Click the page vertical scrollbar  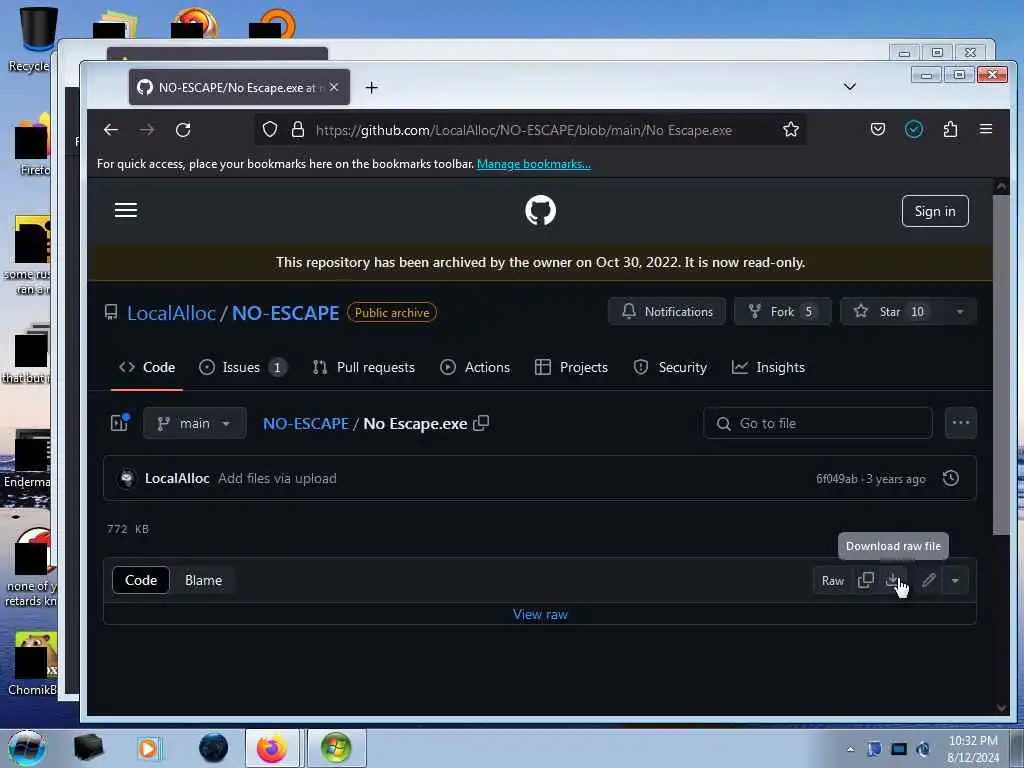[x=1000, y=364]
